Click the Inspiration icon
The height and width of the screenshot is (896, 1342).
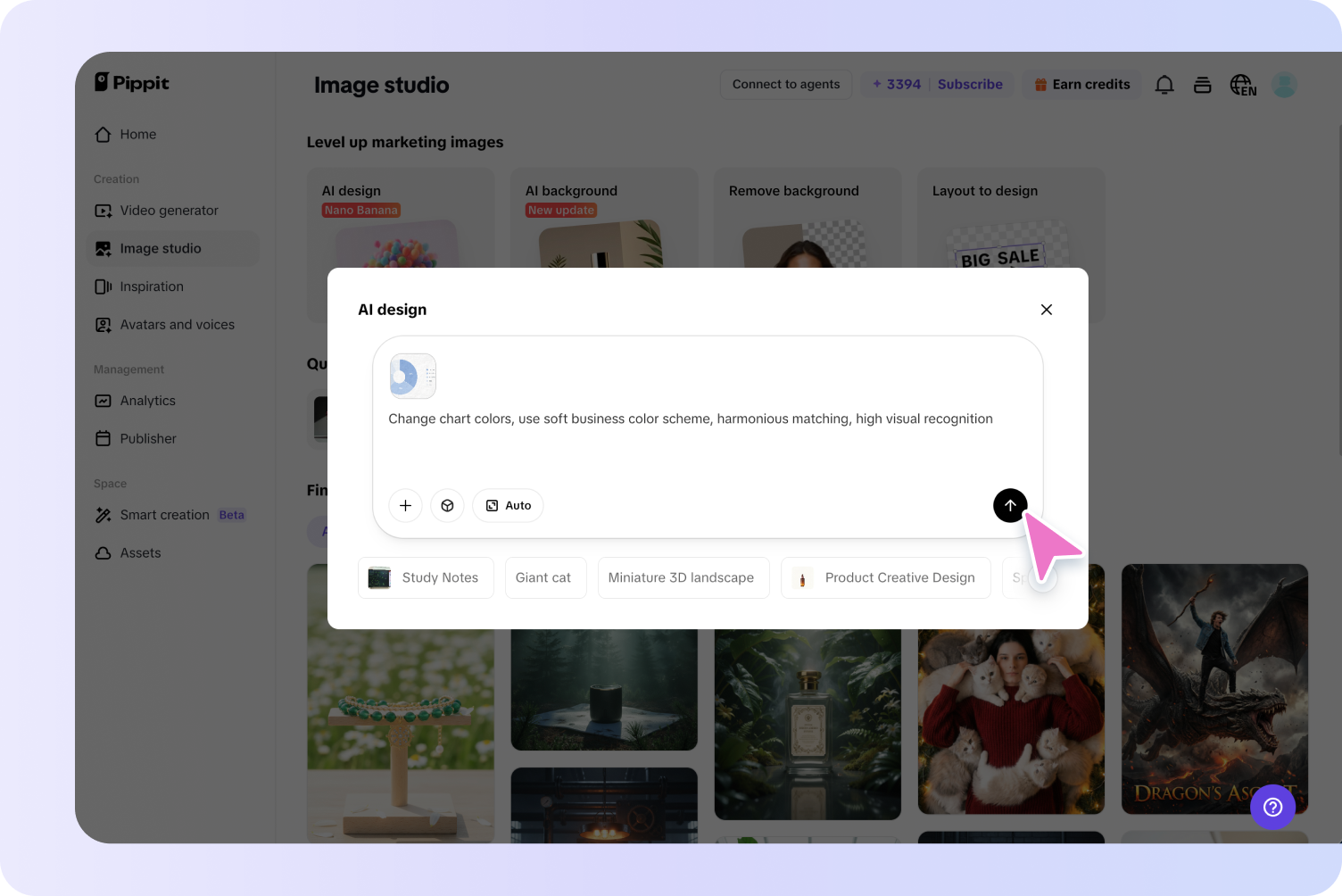[x=104, y=286]
